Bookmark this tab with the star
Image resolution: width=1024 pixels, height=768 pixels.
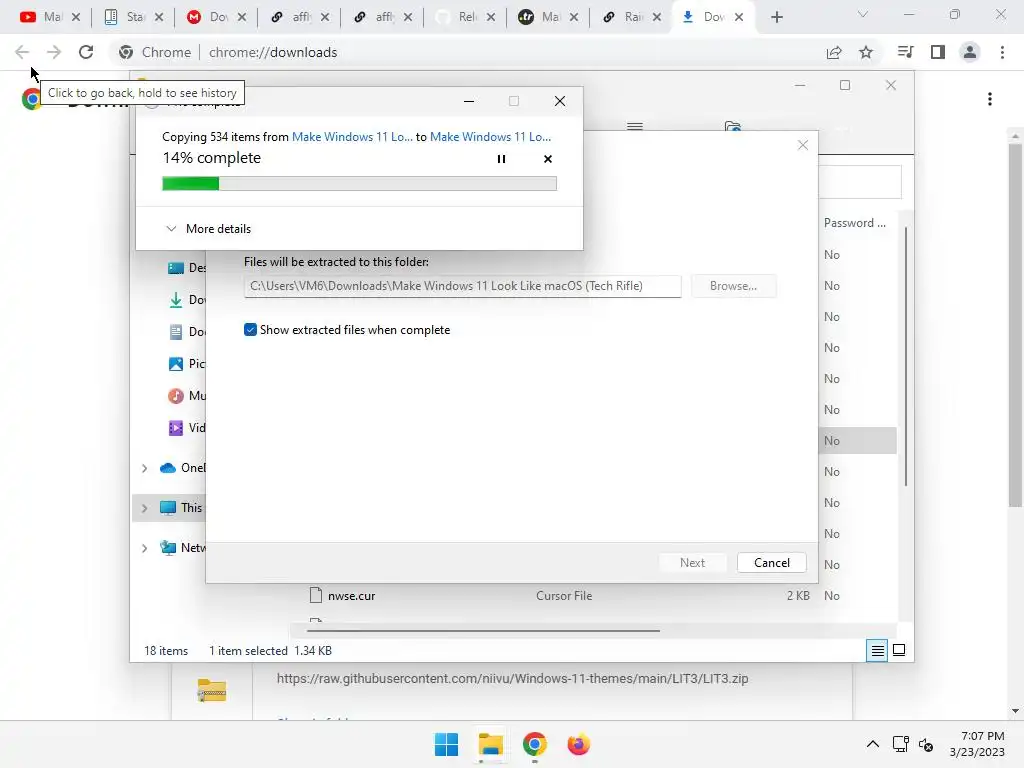(866, 52)
